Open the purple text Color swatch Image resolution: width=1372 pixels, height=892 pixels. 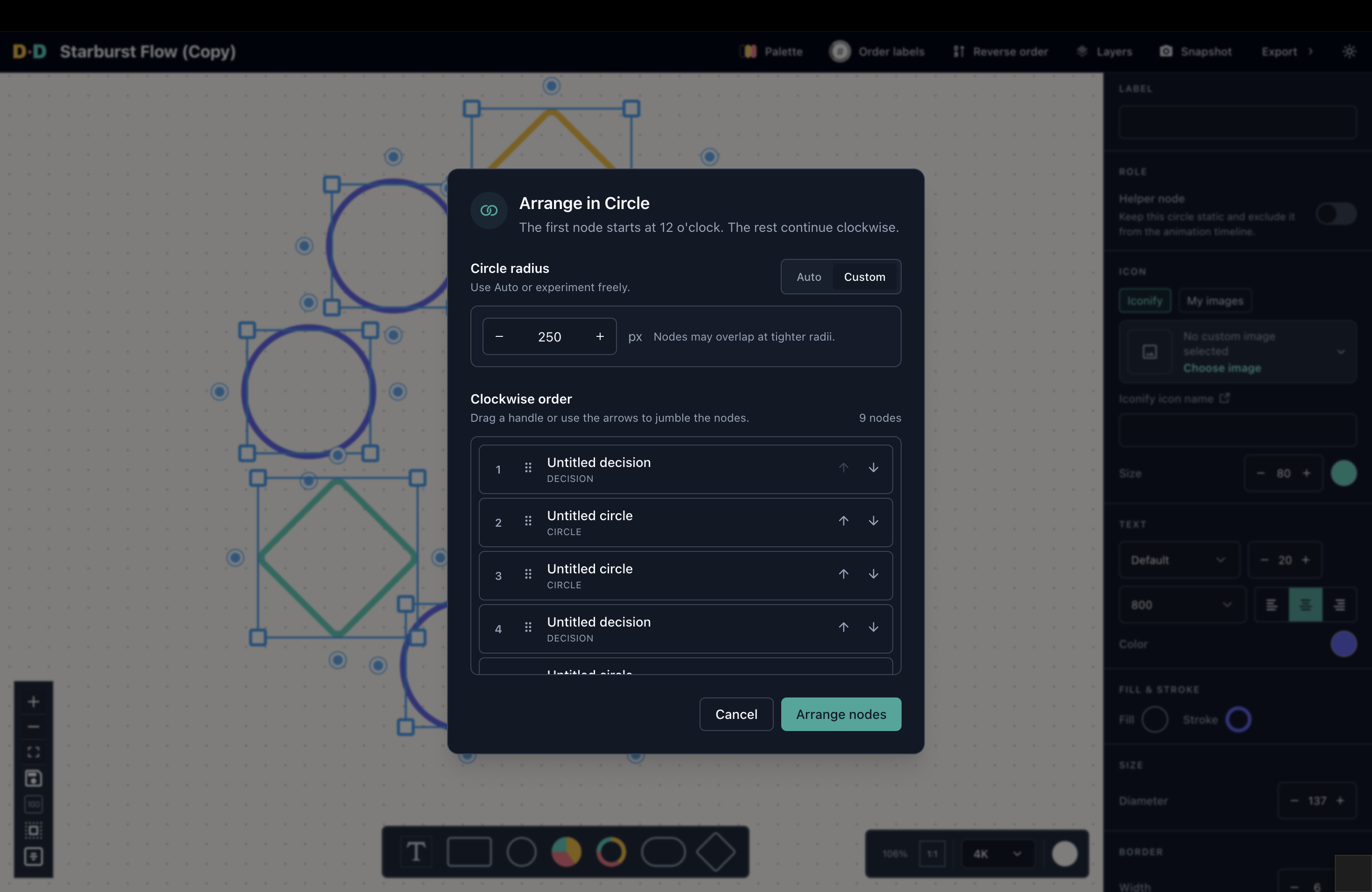click(1343, 644)
